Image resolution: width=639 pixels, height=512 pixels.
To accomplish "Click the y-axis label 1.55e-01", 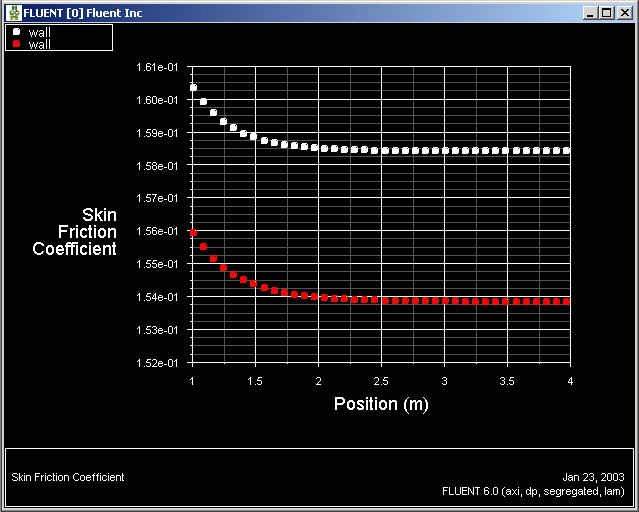I will 157,264.
